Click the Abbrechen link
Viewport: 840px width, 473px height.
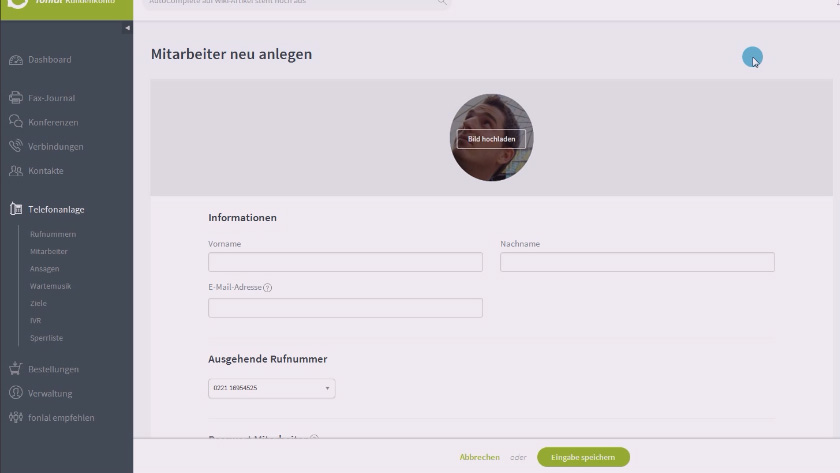click(x=479, y=457)
